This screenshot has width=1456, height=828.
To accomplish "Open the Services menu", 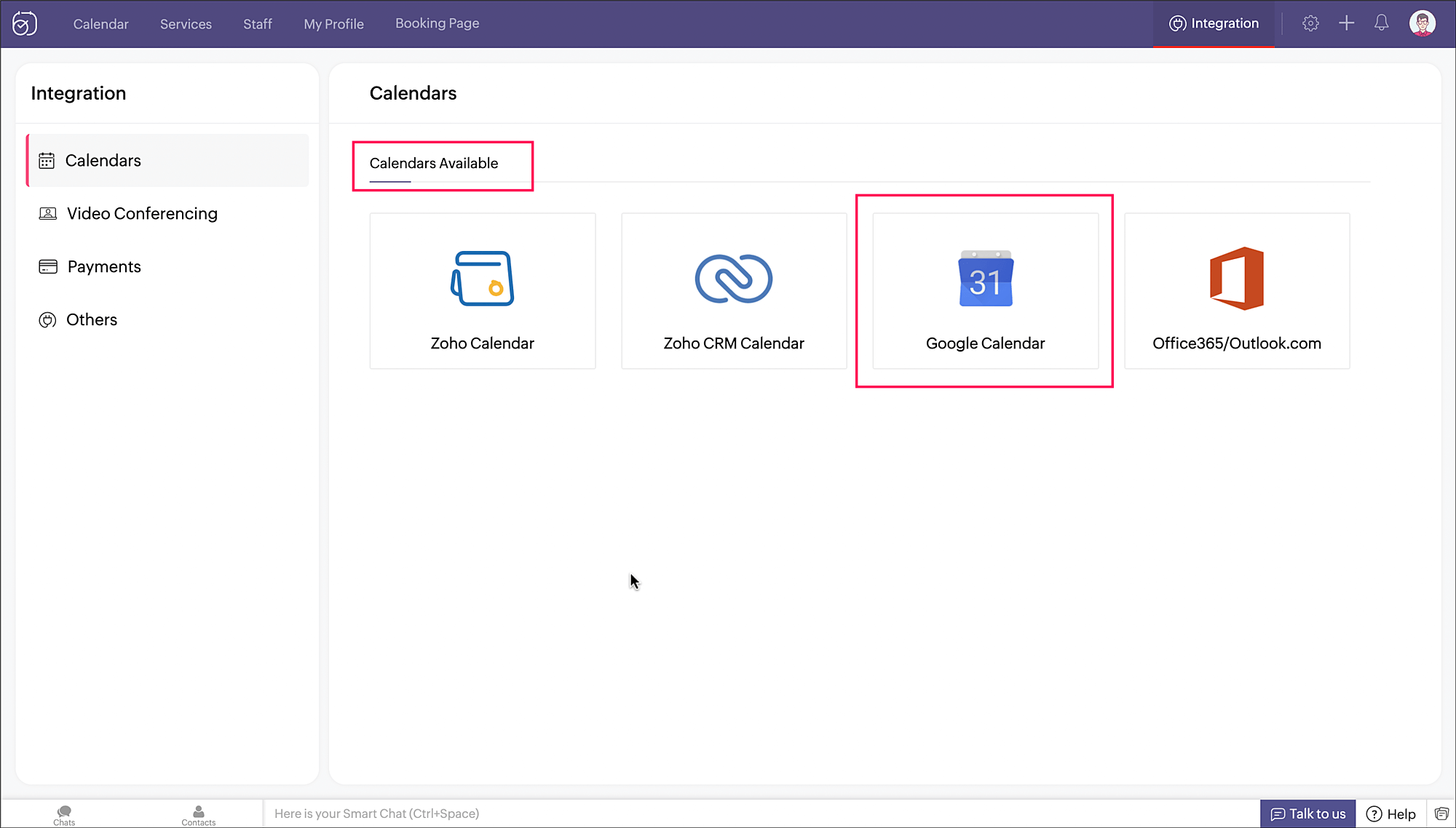I will click(x=186, y=24).
